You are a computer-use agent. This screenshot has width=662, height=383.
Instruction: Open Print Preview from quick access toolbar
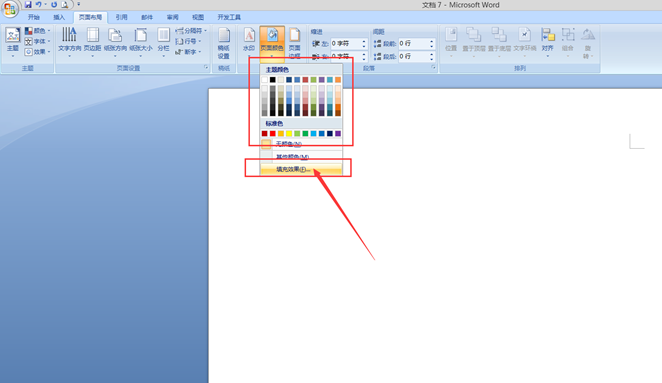(65, 5)
